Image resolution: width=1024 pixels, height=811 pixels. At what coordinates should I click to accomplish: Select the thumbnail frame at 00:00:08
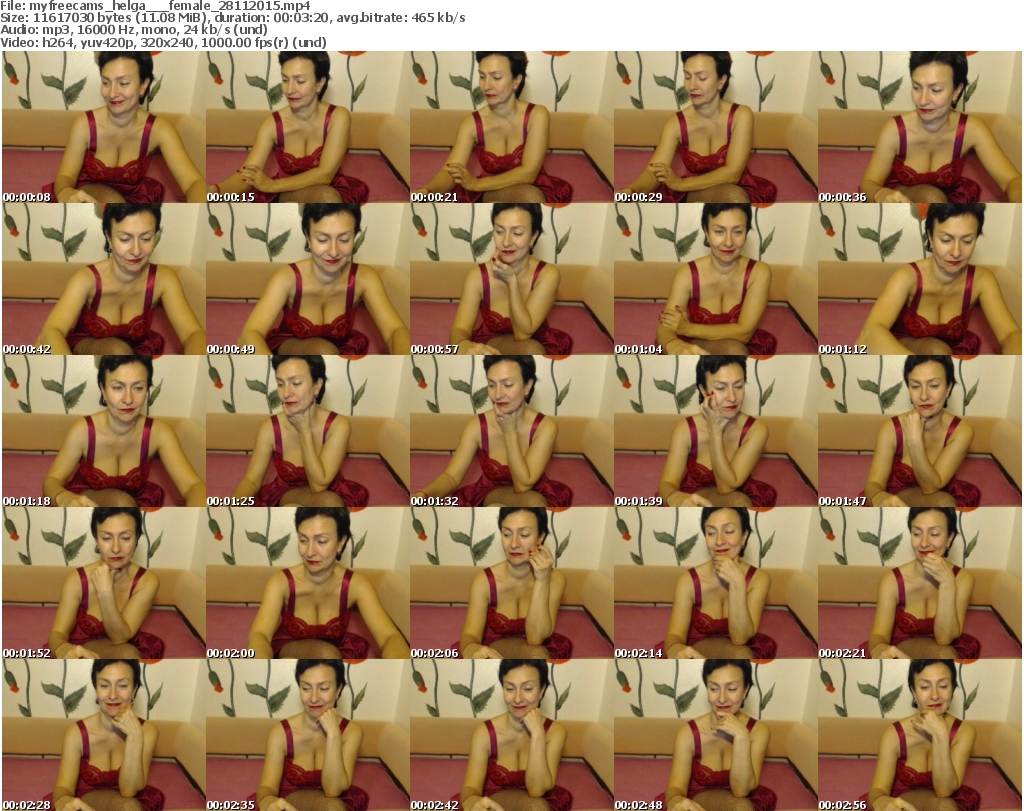(103, 127)
